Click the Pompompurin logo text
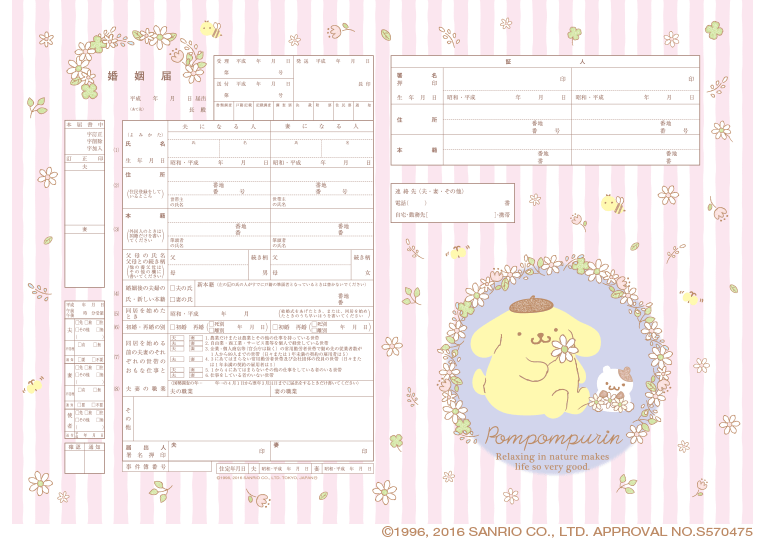The image size is (765, 541). [x=553, y=436]
